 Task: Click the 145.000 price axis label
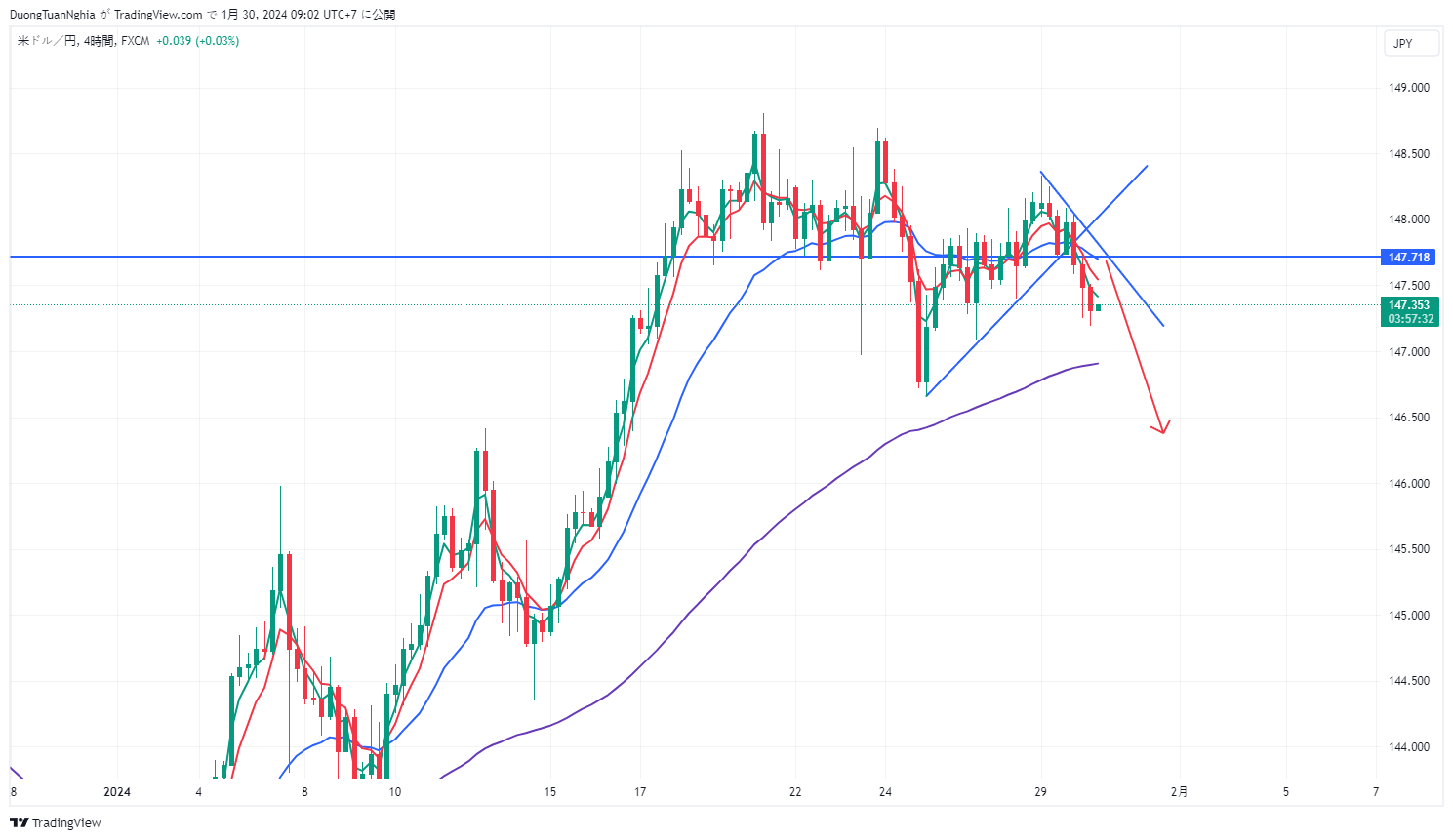pos(1409,616)
